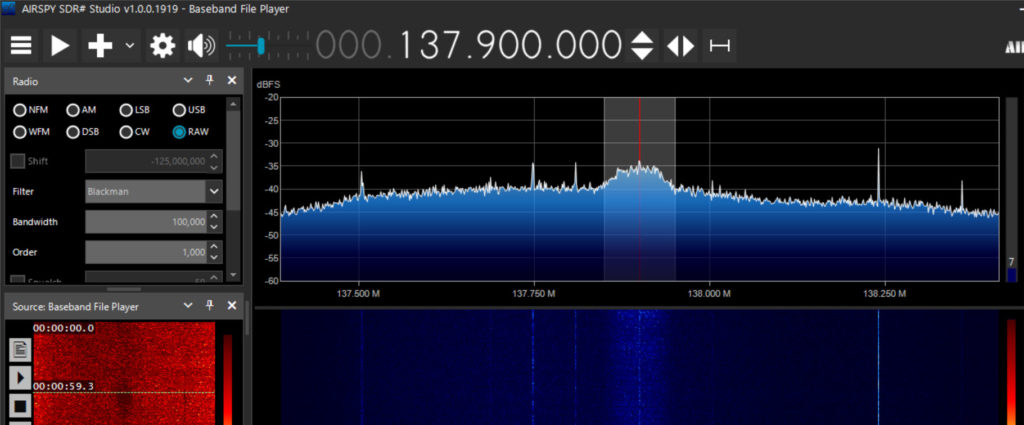This screenshot has width=1024, height=425.
Task: Open the hamburger main menu
Action: (x=21, y=46)
